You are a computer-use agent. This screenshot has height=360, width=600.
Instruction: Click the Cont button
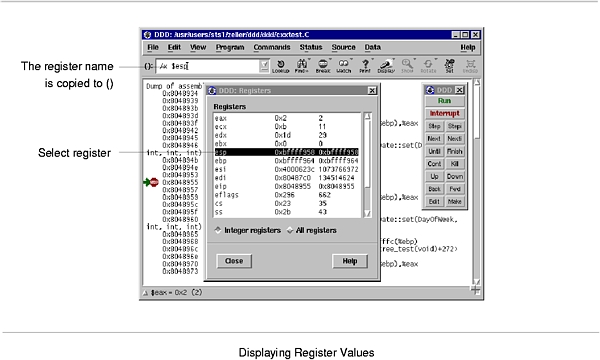(x=434, y=164)
